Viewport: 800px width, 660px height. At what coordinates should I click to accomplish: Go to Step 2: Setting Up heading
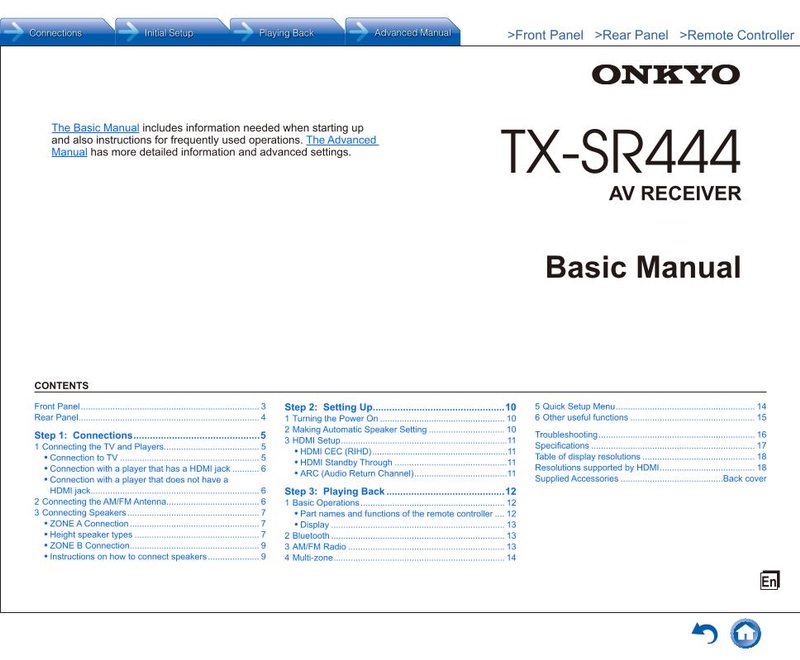pyautogui.click(x=401, y=407)
